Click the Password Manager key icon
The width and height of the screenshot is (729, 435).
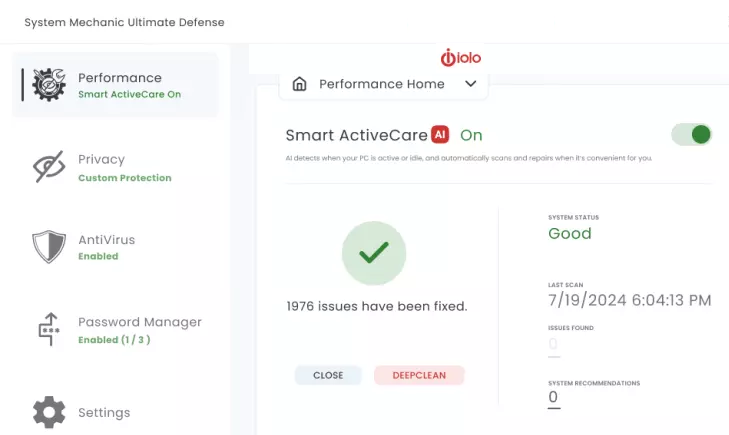click(x=49, y=329)
